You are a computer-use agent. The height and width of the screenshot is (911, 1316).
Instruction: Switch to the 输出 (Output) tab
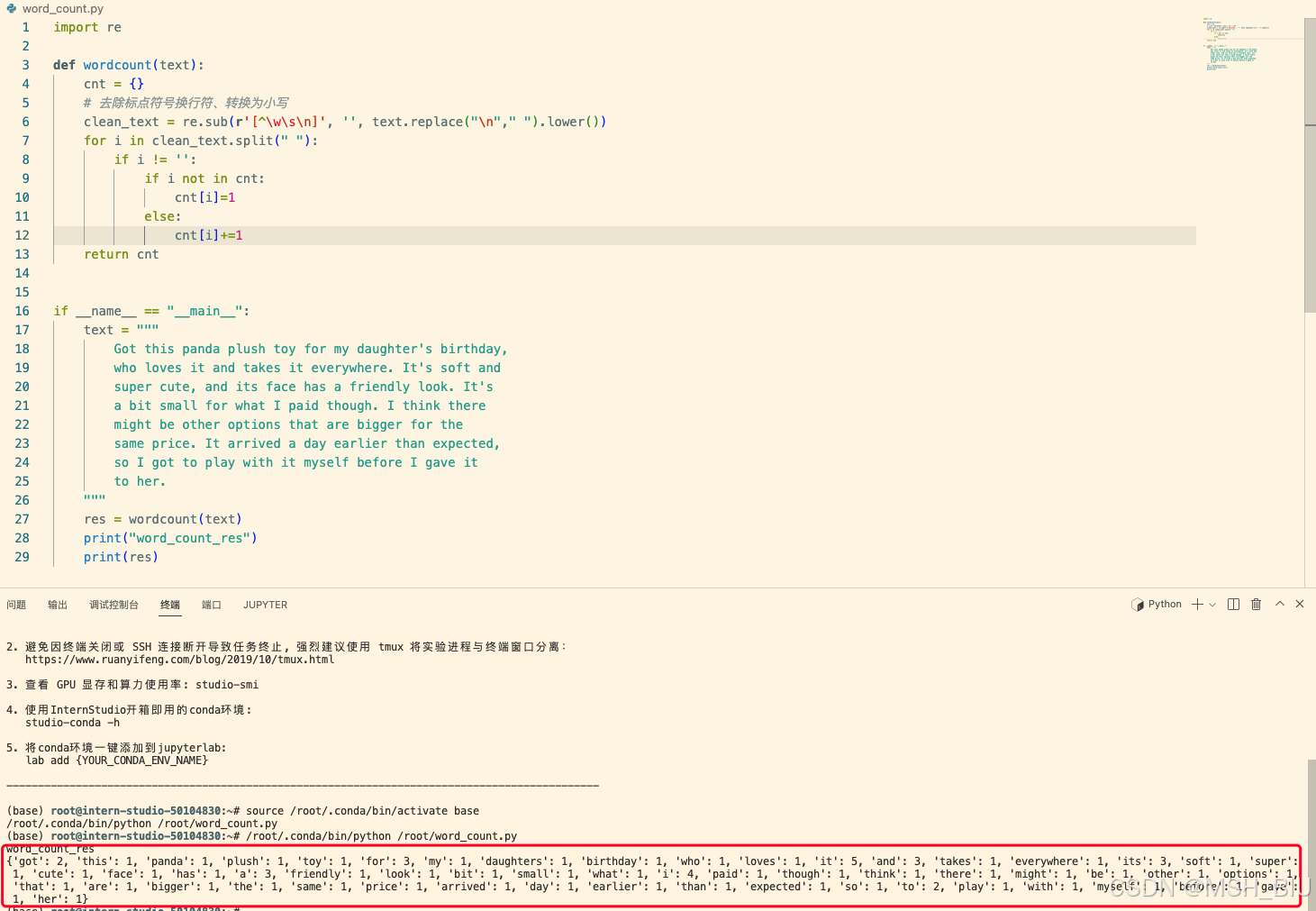[x=57, y=605]
